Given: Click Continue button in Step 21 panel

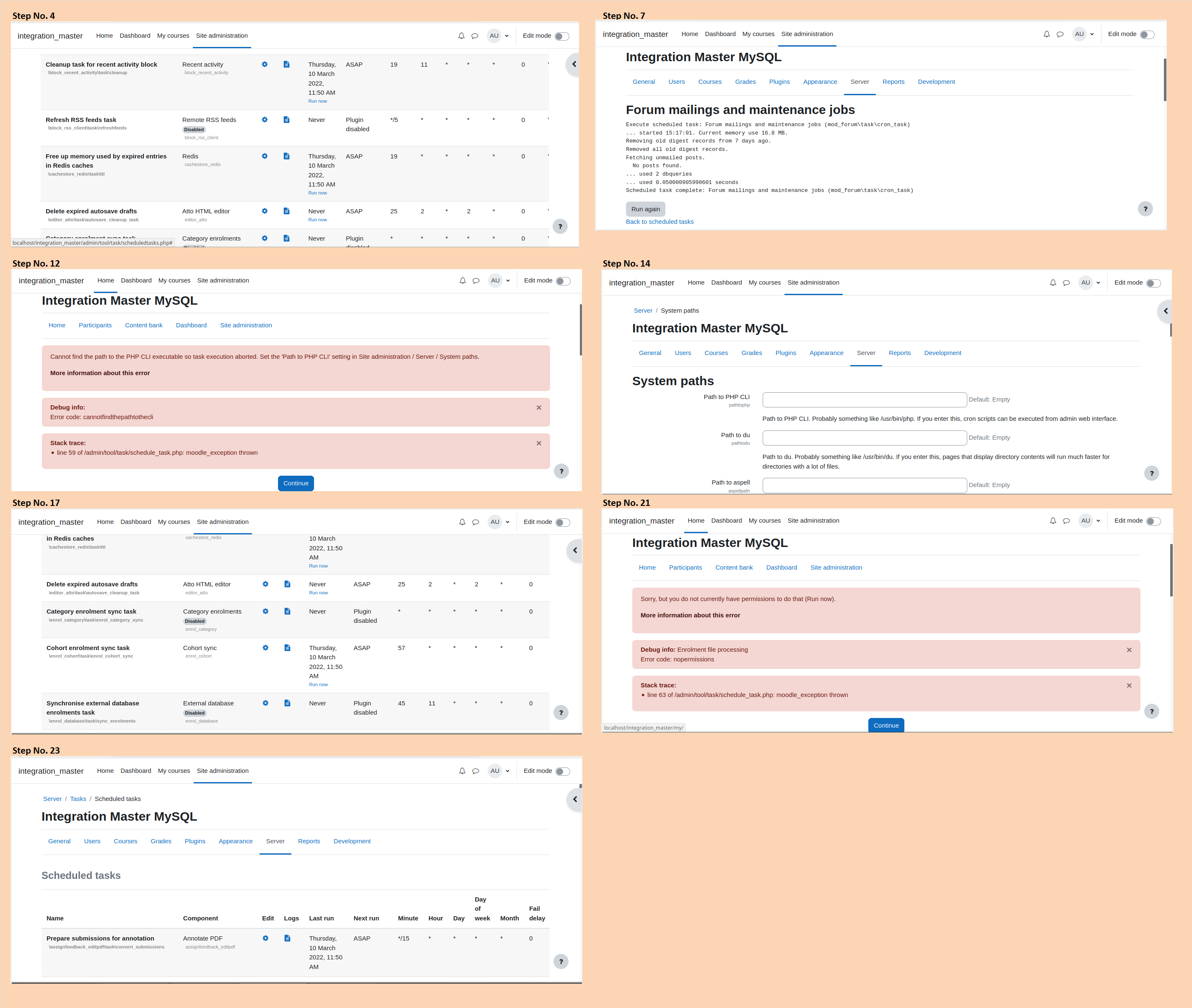Looking at the screenshot, I should [x=886, y=725].
